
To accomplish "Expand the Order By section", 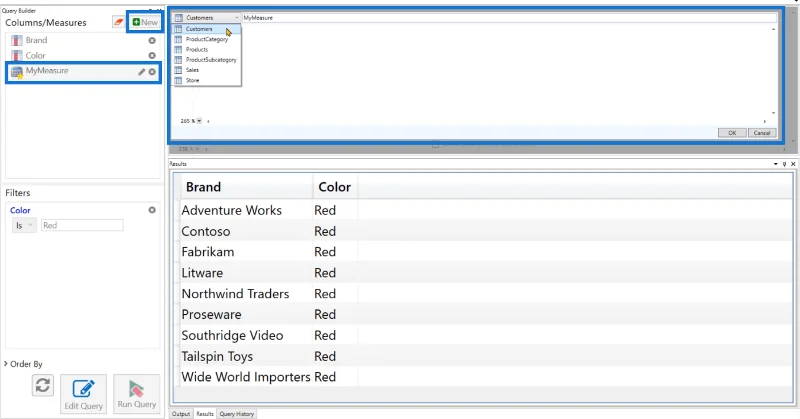I will tap(23, 364).
